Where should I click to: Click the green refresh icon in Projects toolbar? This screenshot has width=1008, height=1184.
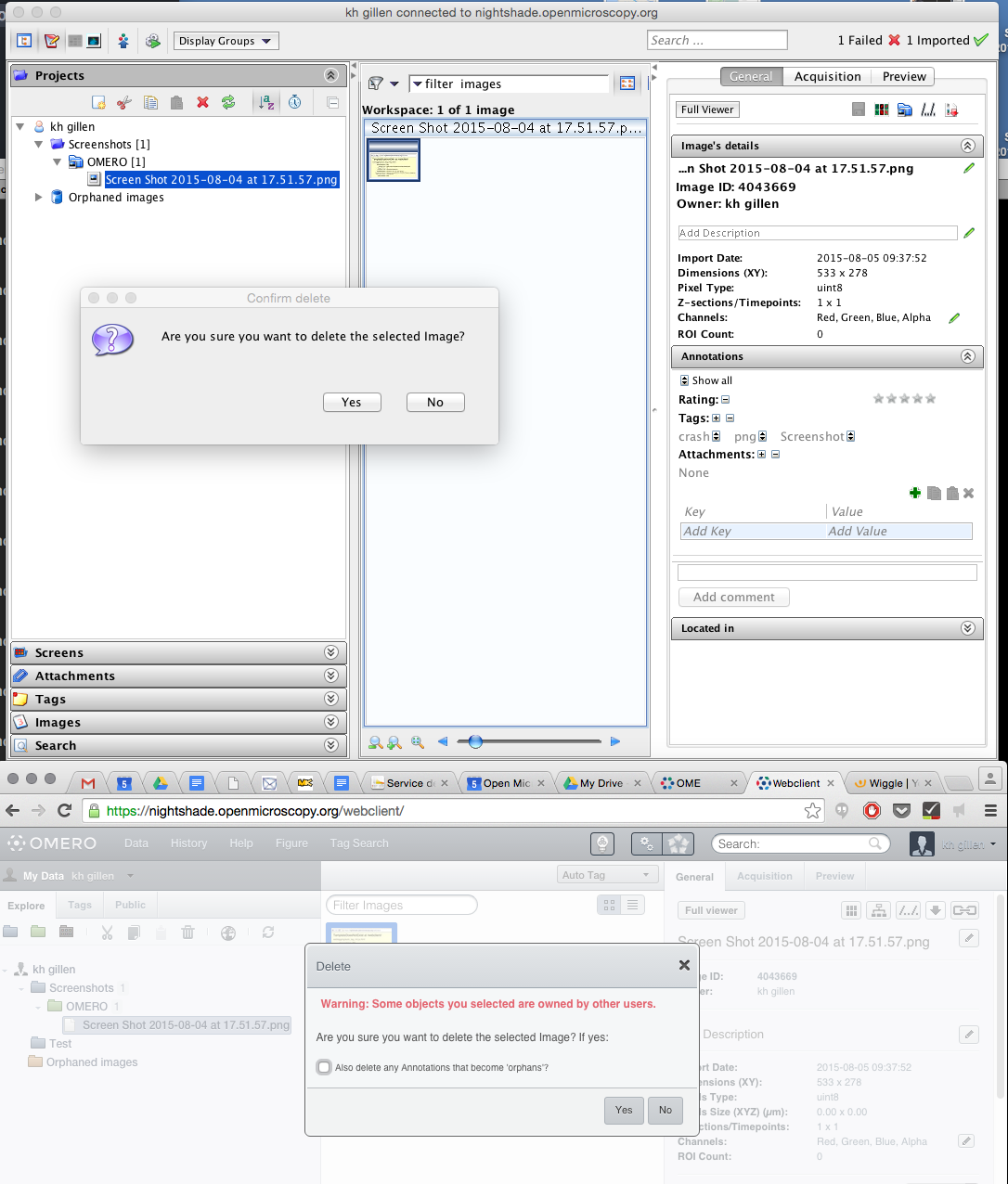pyautogui.click(x=228, y=102)
